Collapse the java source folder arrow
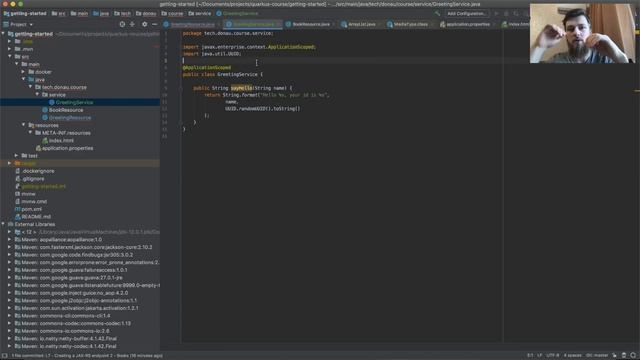This screenshot has height=360, width=640. pos(24,80)
